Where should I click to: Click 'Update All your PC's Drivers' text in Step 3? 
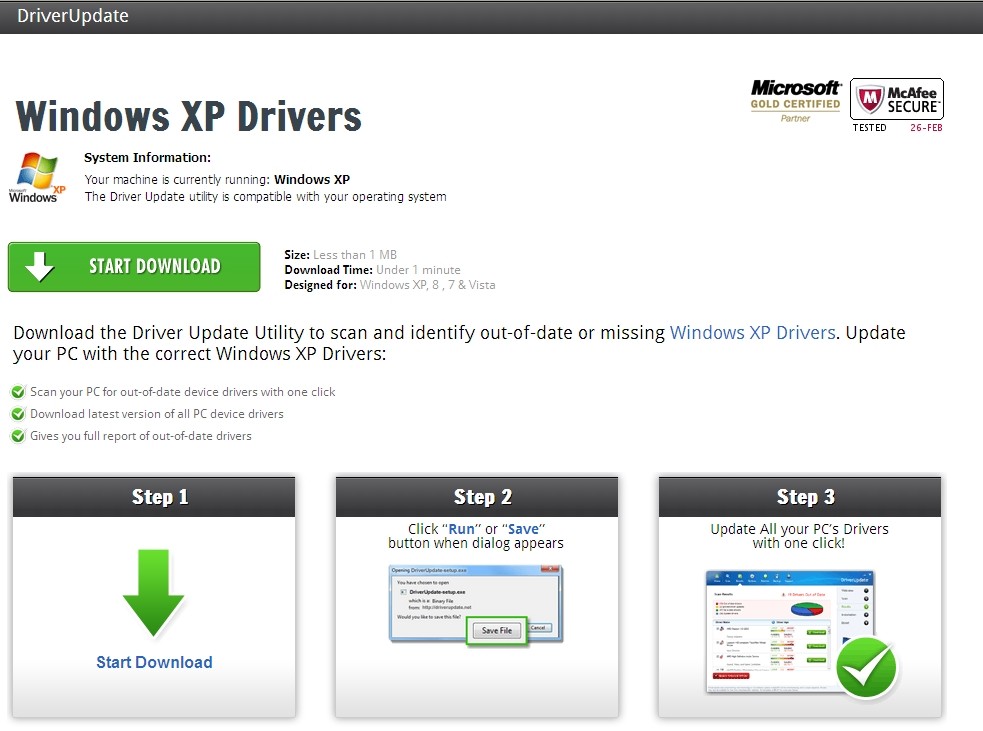click(799, 536)
